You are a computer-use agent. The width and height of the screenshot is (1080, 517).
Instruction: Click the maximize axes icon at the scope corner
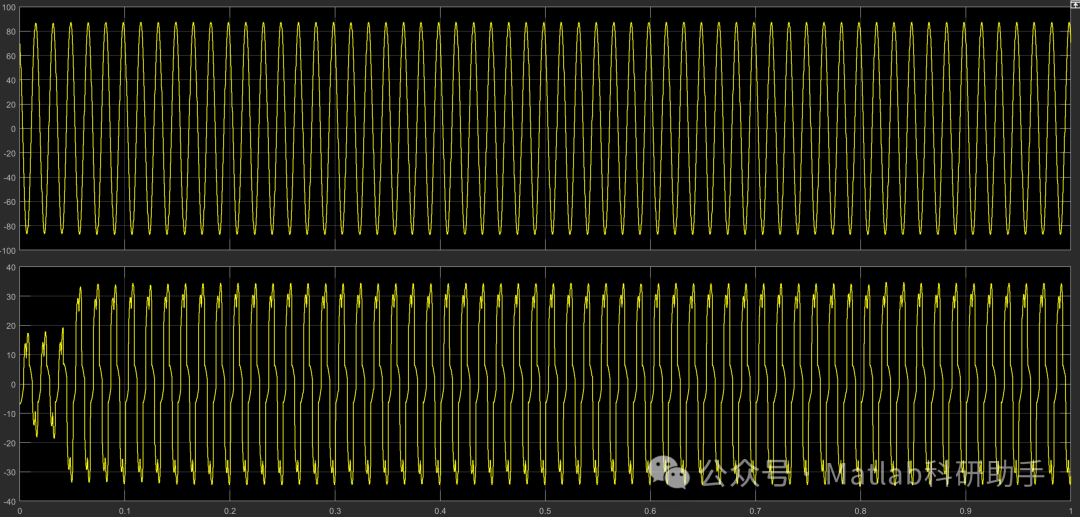point(1075,3)
